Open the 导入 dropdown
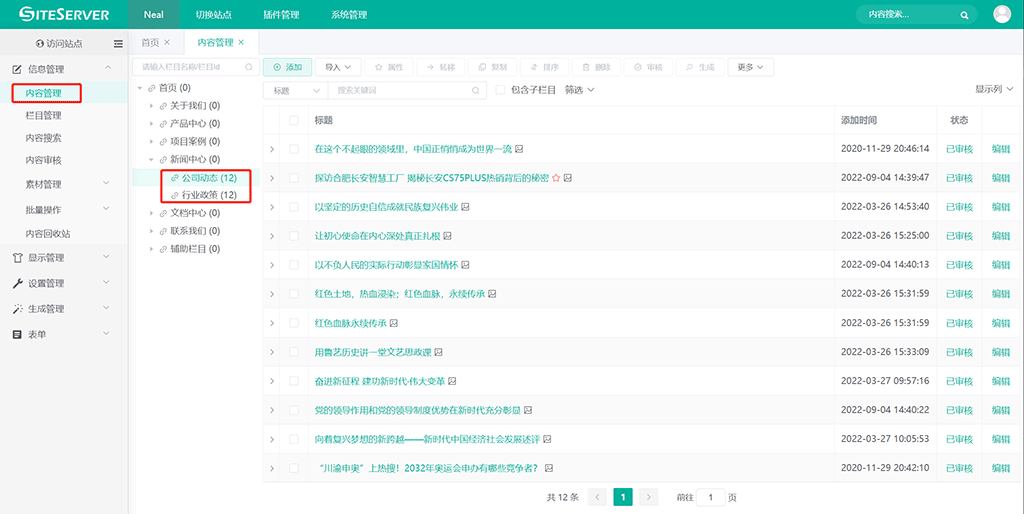 (338, 67)
